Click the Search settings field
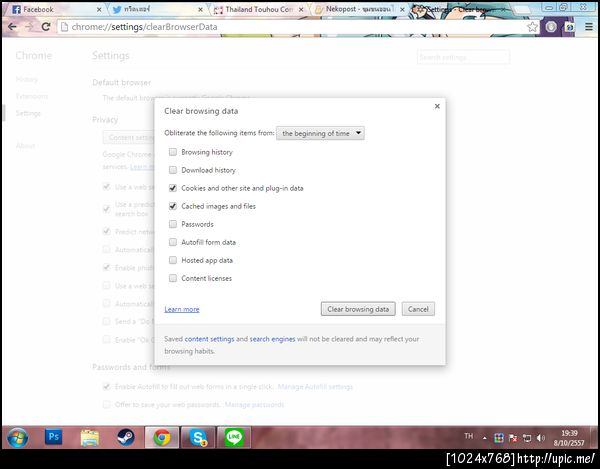The image size is (600, 469). [x=463, y=57]
